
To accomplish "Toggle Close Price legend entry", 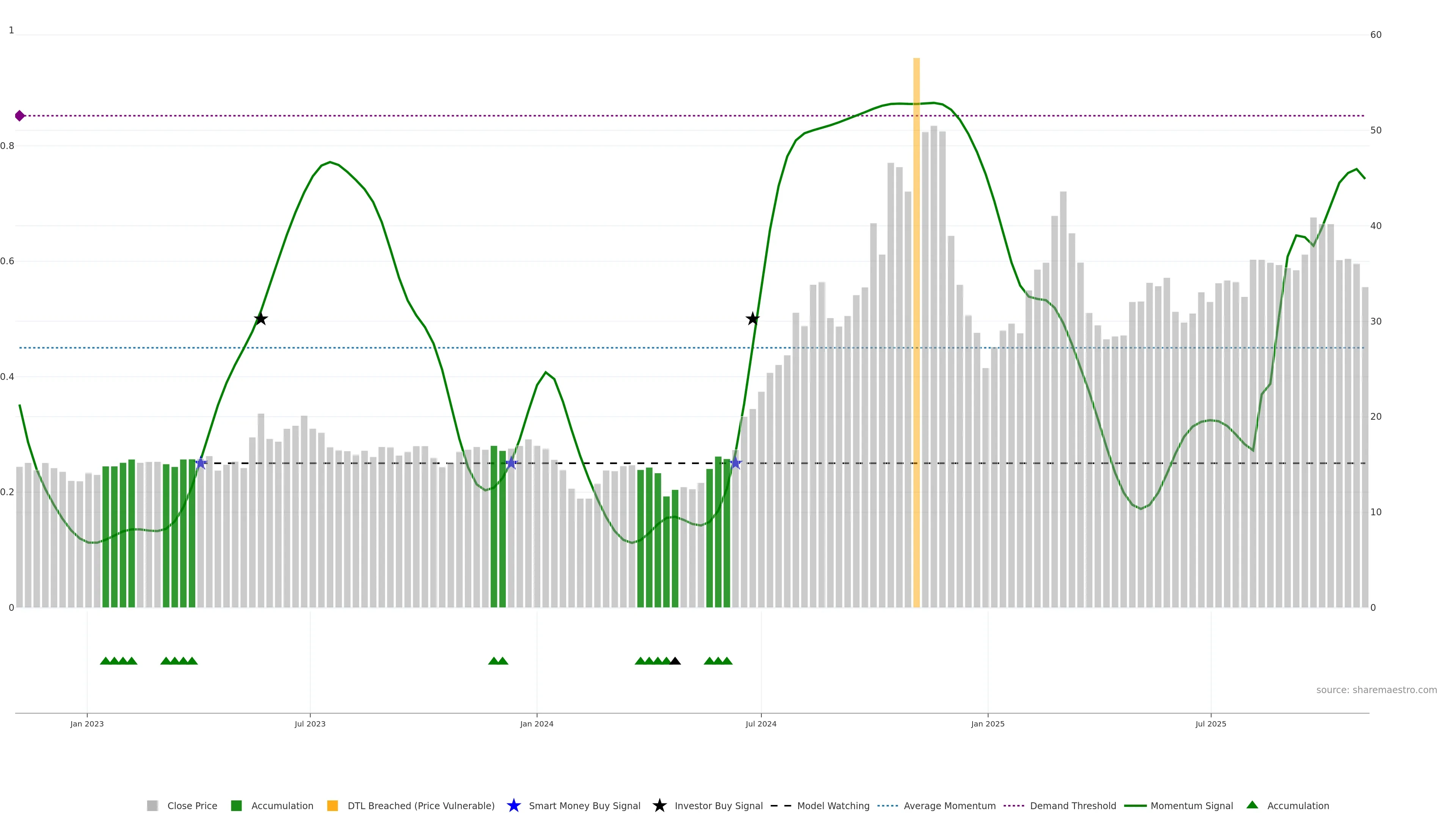I will click(191, 805).
